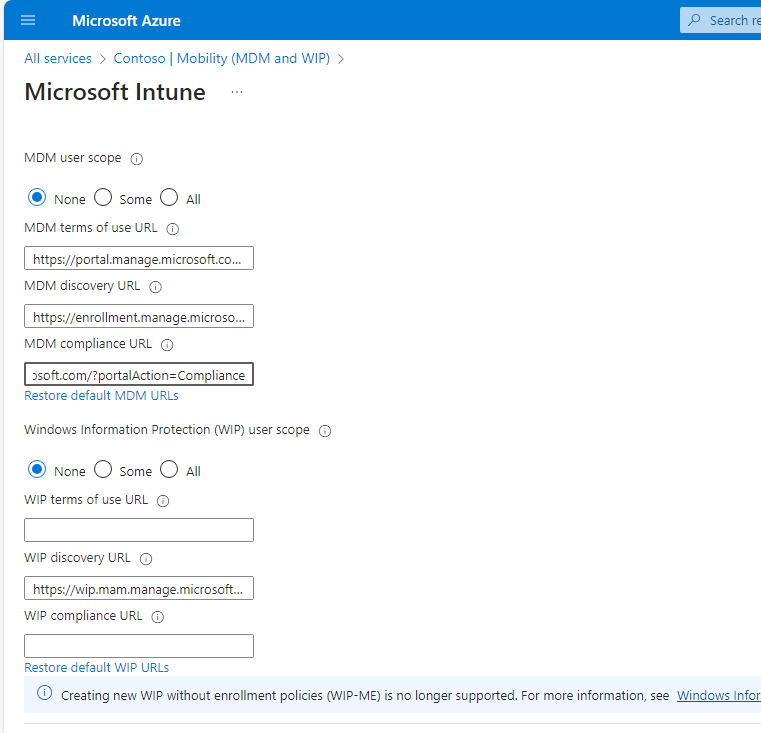The image size is (761, 733).
Task: Click the MDM user scope label
Action: (73, 158)
